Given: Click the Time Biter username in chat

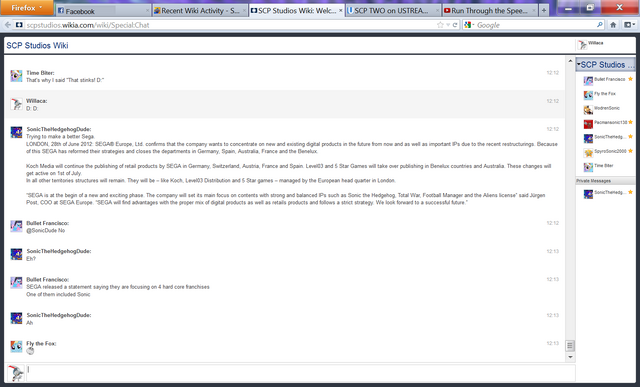Looking at the screenshot, I should tap(40, 73).
